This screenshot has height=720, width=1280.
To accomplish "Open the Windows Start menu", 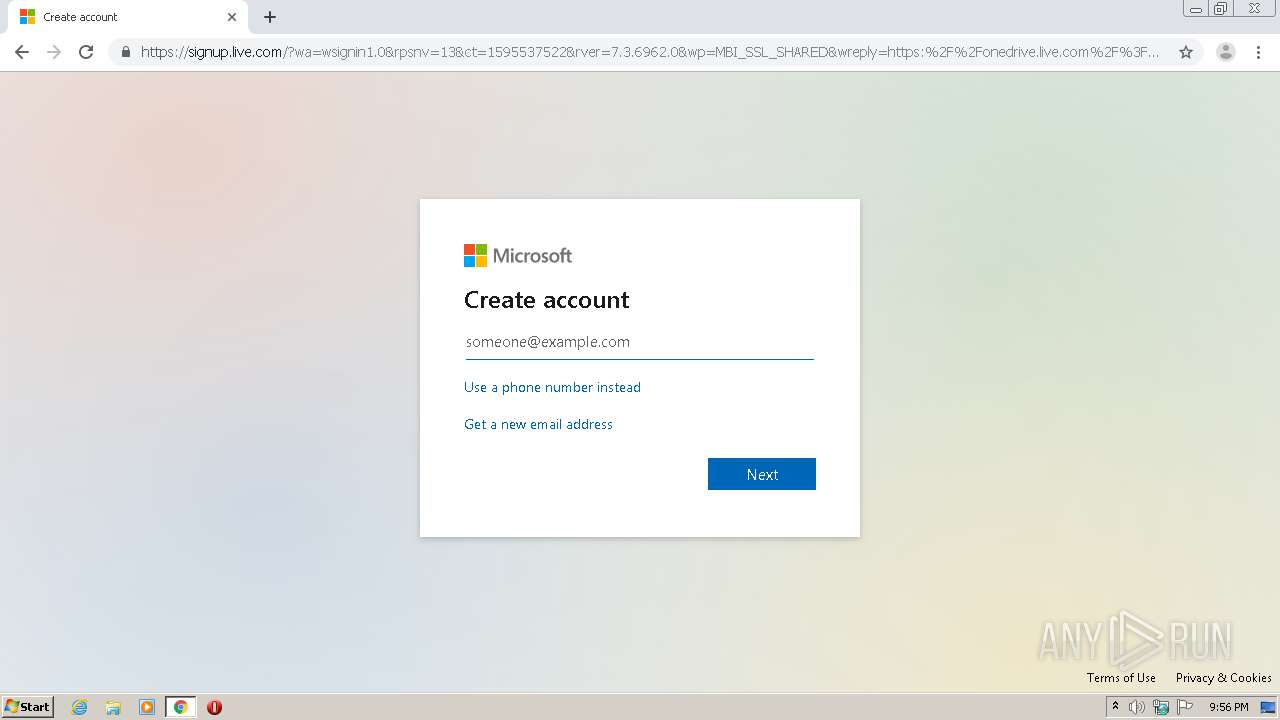I will [x=28, y=707].
